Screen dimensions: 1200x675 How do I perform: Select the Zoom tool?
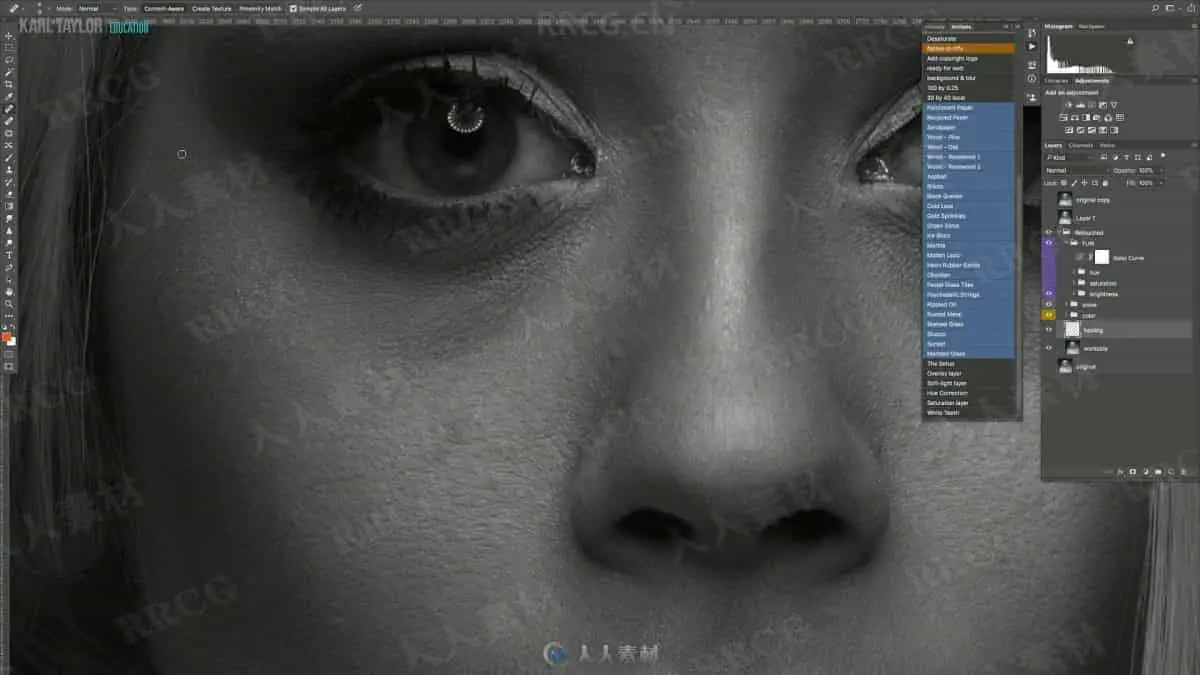click(9, 303)
